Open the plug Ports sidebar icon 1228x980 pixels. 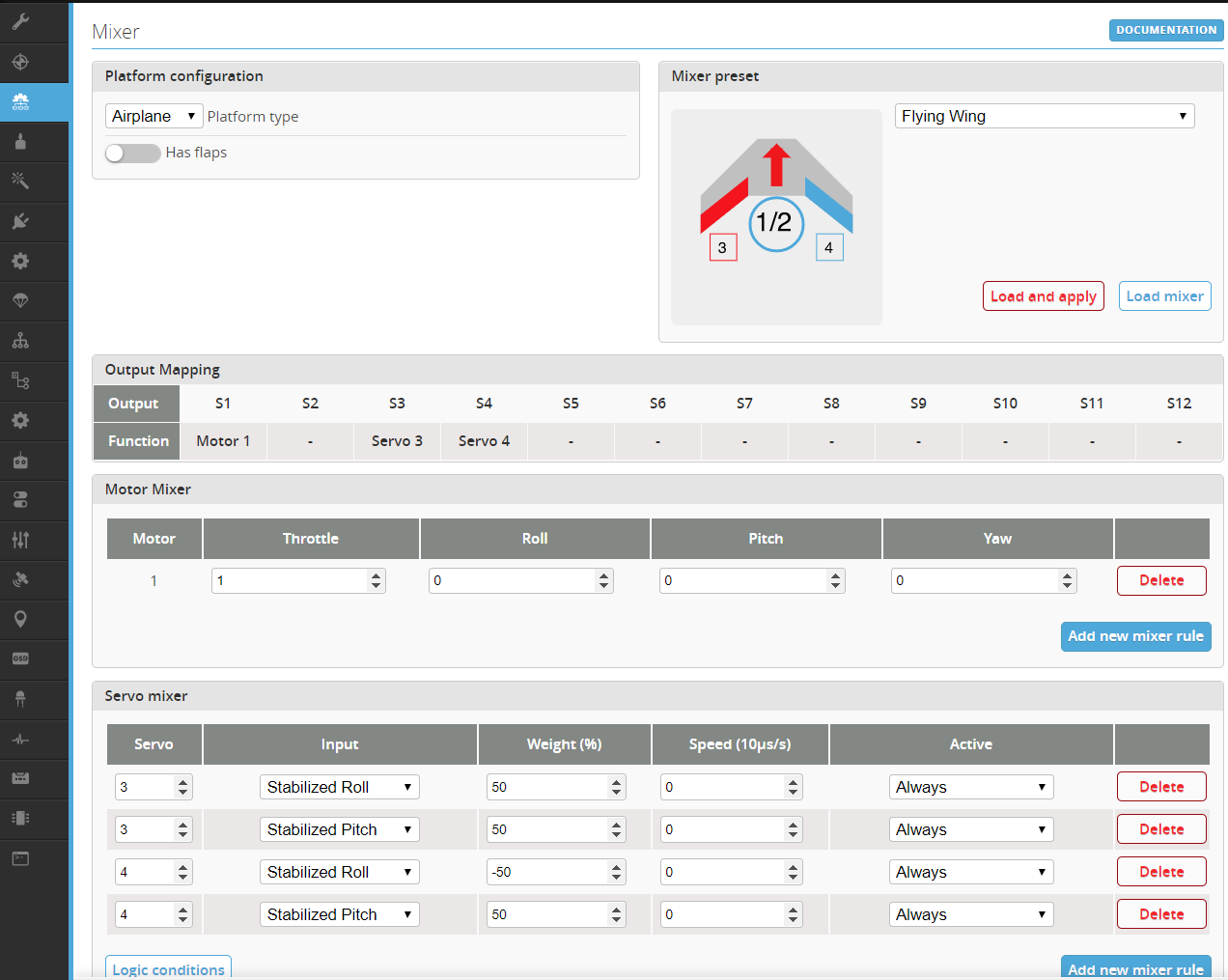(x=20, y=221)
